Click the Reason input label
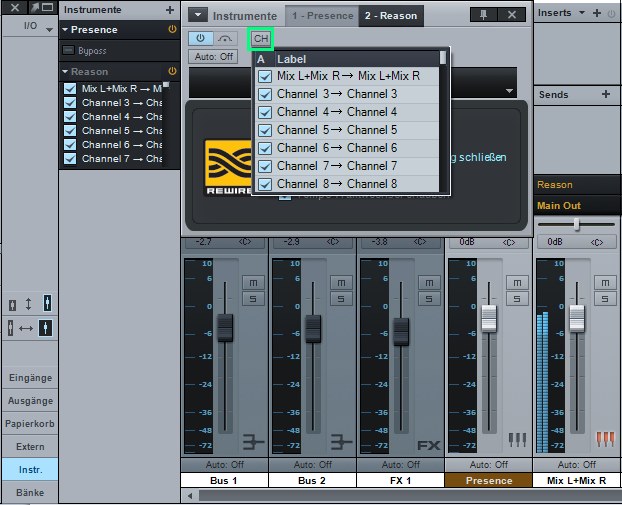The image size is (622, 505). coord(577,184)
